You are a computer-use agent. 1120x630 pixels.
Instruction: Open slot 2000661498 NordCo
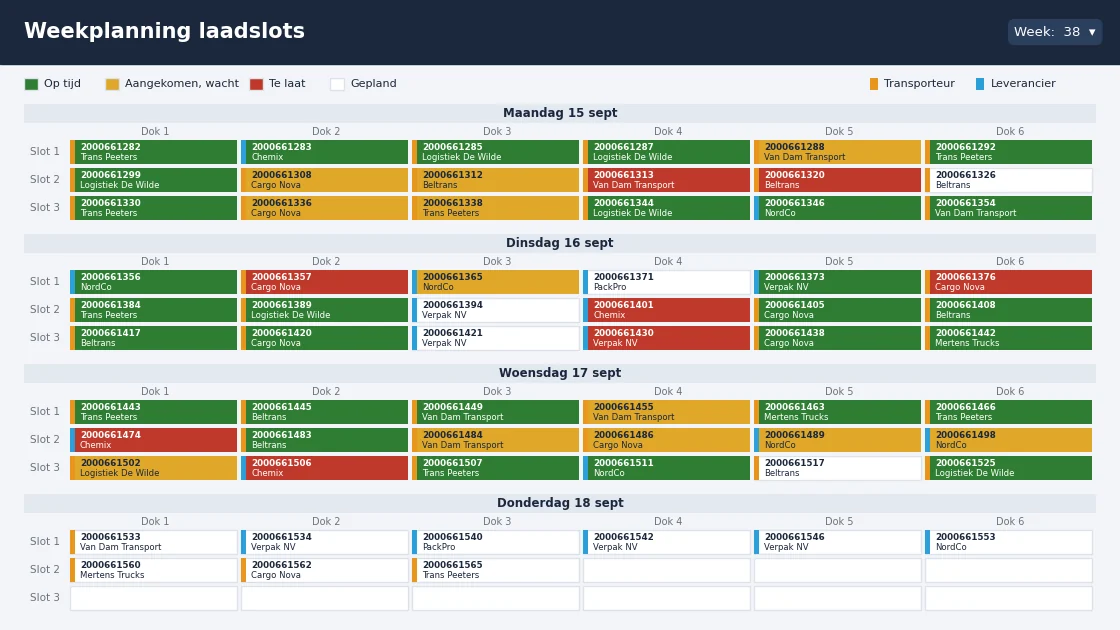pos(1009,440)
